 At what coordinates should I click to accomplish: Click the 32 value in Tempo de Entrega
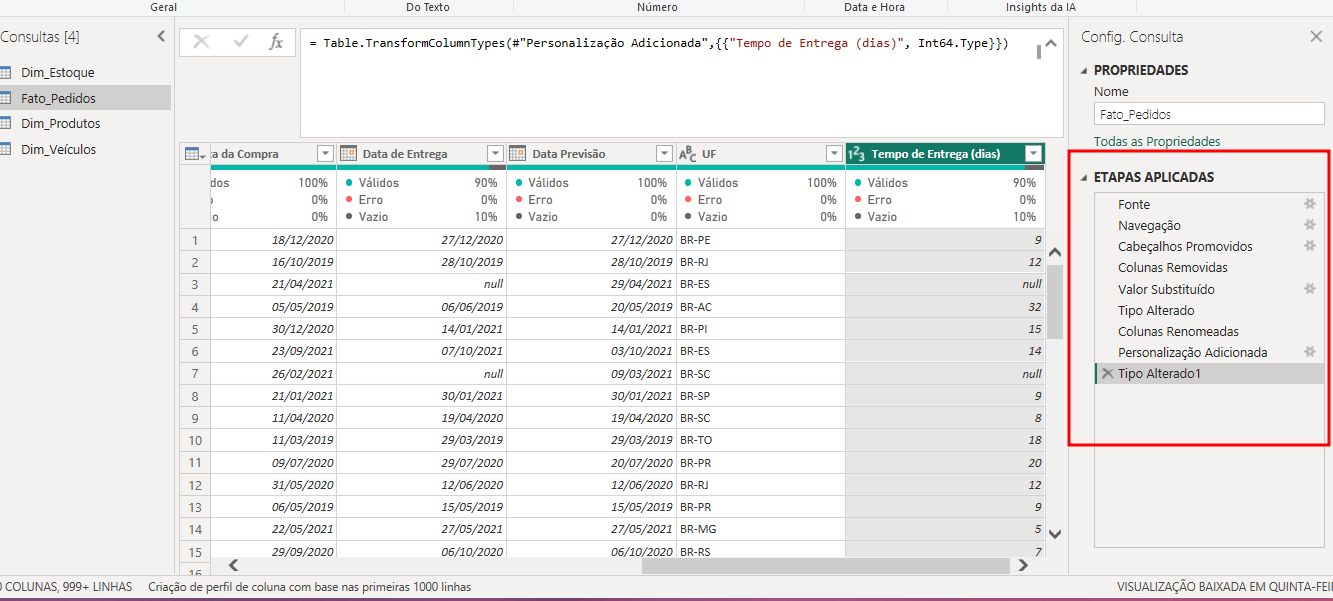[x=945, y=307]
